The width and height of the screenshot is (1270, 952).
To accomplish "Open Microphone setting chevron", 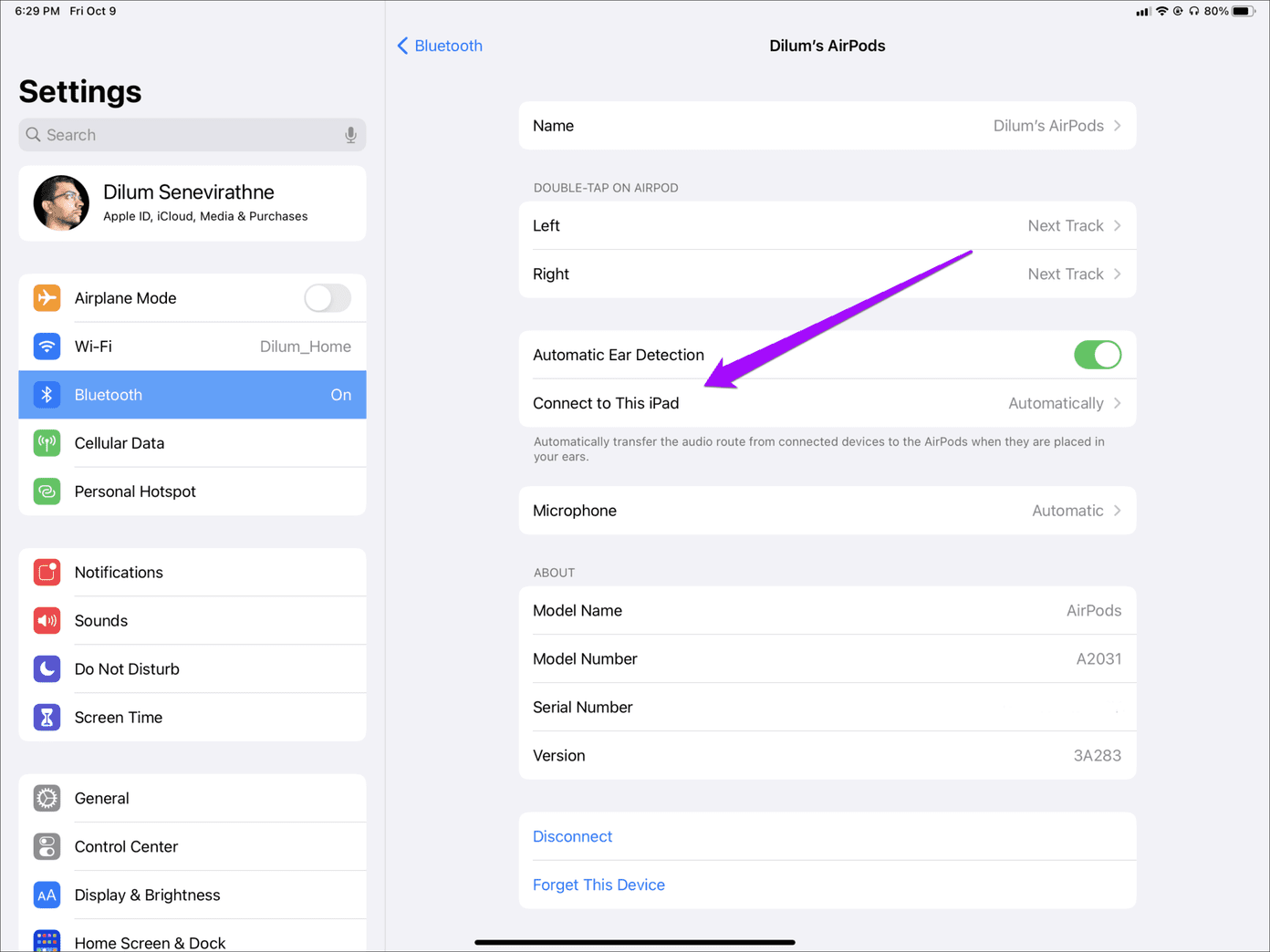I will click(1118, 511).
